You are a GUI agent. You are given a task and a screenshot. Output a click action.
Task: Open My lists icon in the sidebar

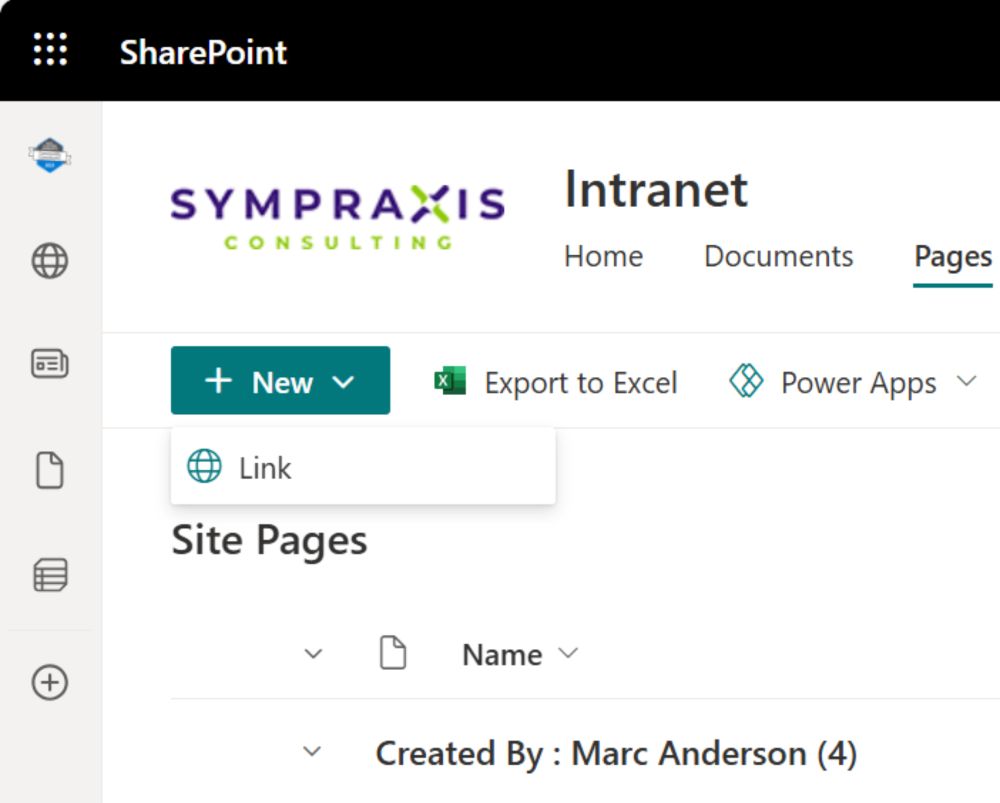[50, 575]
